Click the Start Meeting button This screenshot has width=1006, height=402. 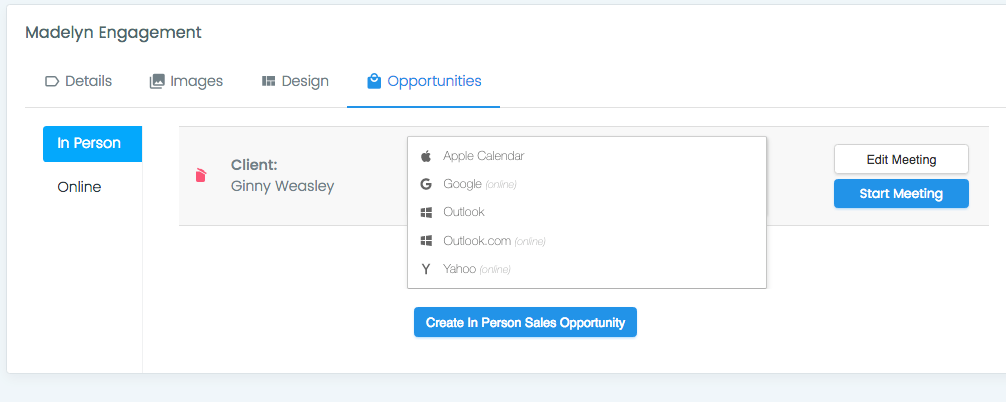click(x=901, y=194)
